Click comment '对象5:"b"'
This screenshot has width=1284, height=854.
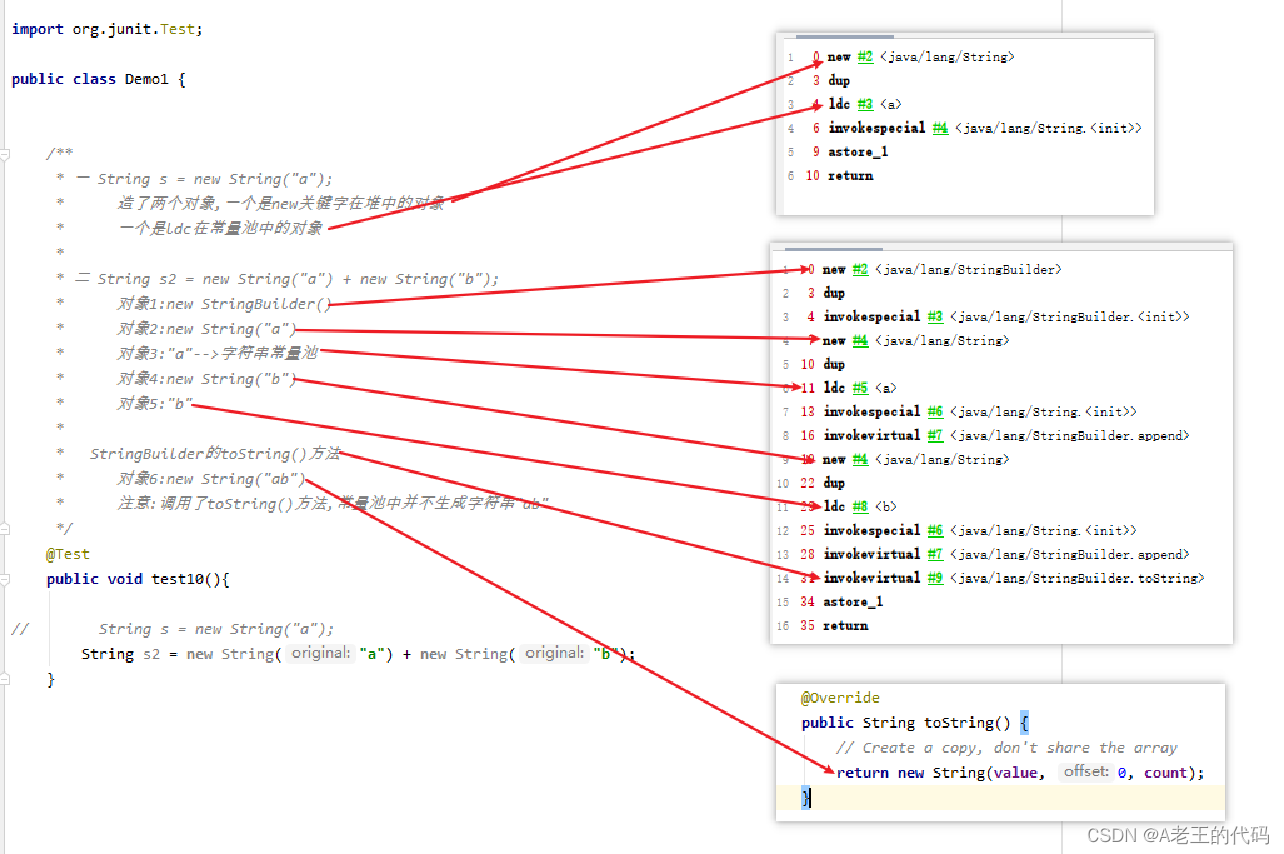[x=155, y=404]
